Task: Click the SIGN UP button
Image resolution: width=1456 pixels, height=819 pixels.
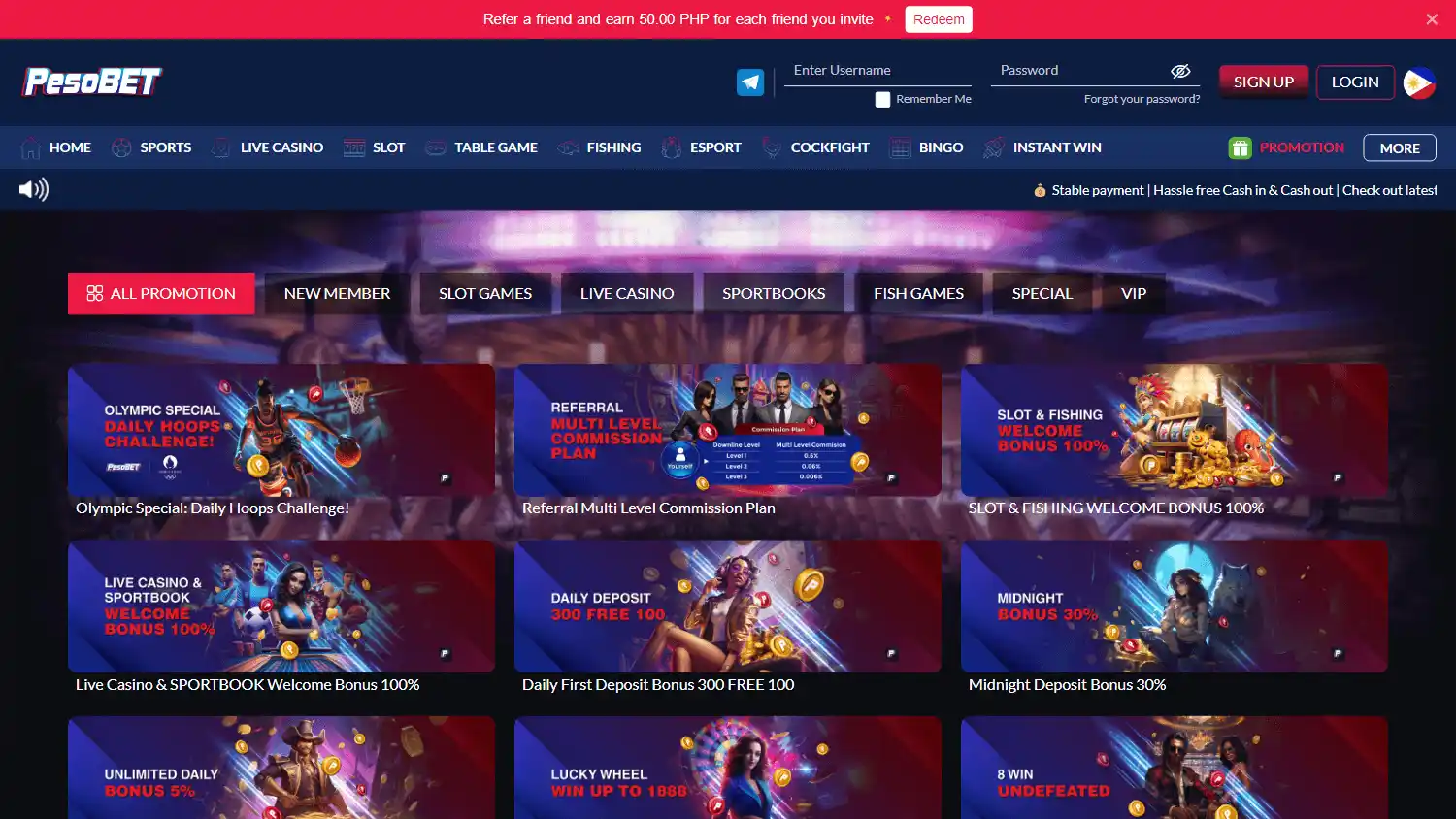Action: [1263, 82]
